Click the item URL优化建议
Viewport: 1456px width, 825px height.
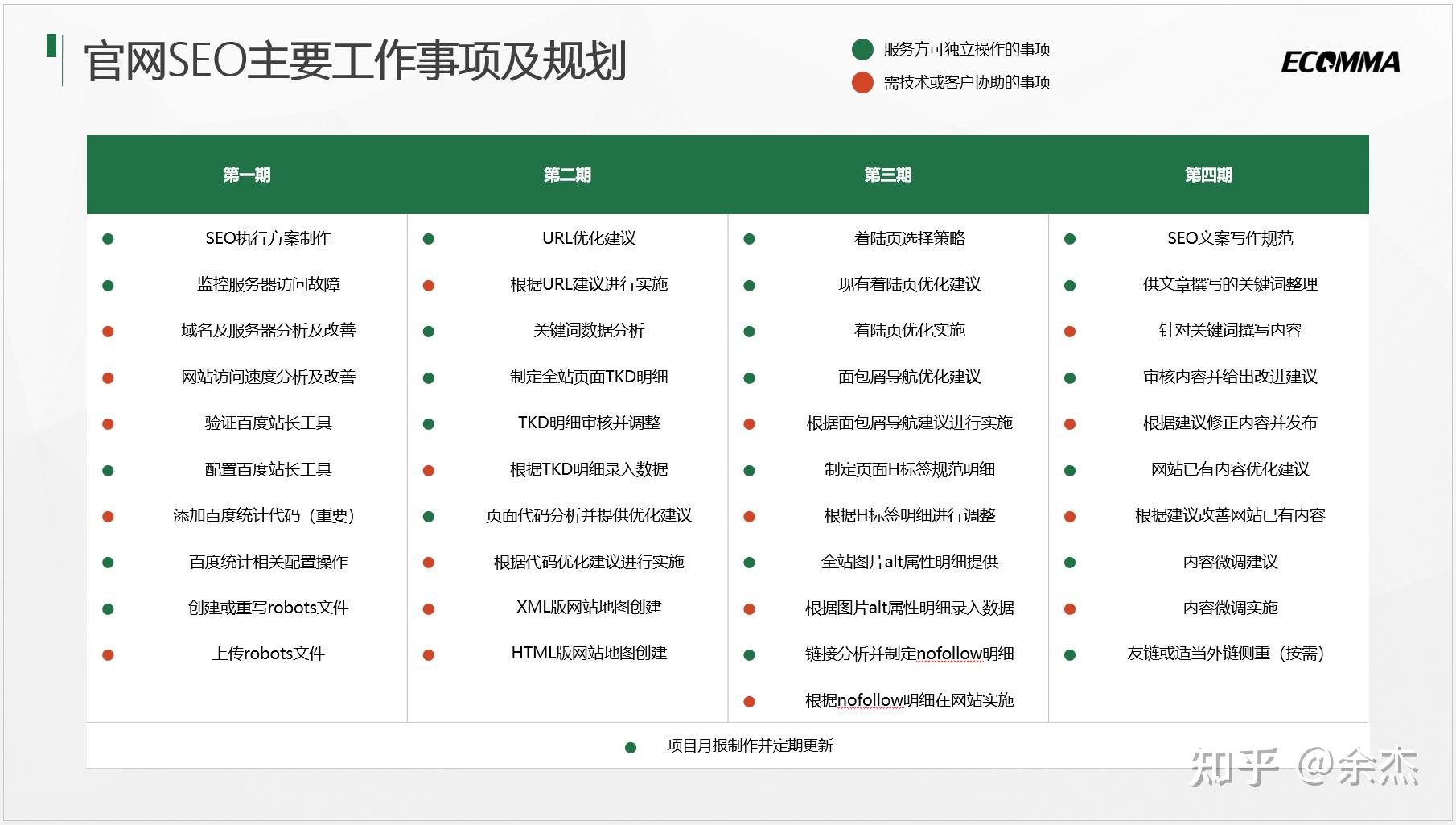point(590,238)
